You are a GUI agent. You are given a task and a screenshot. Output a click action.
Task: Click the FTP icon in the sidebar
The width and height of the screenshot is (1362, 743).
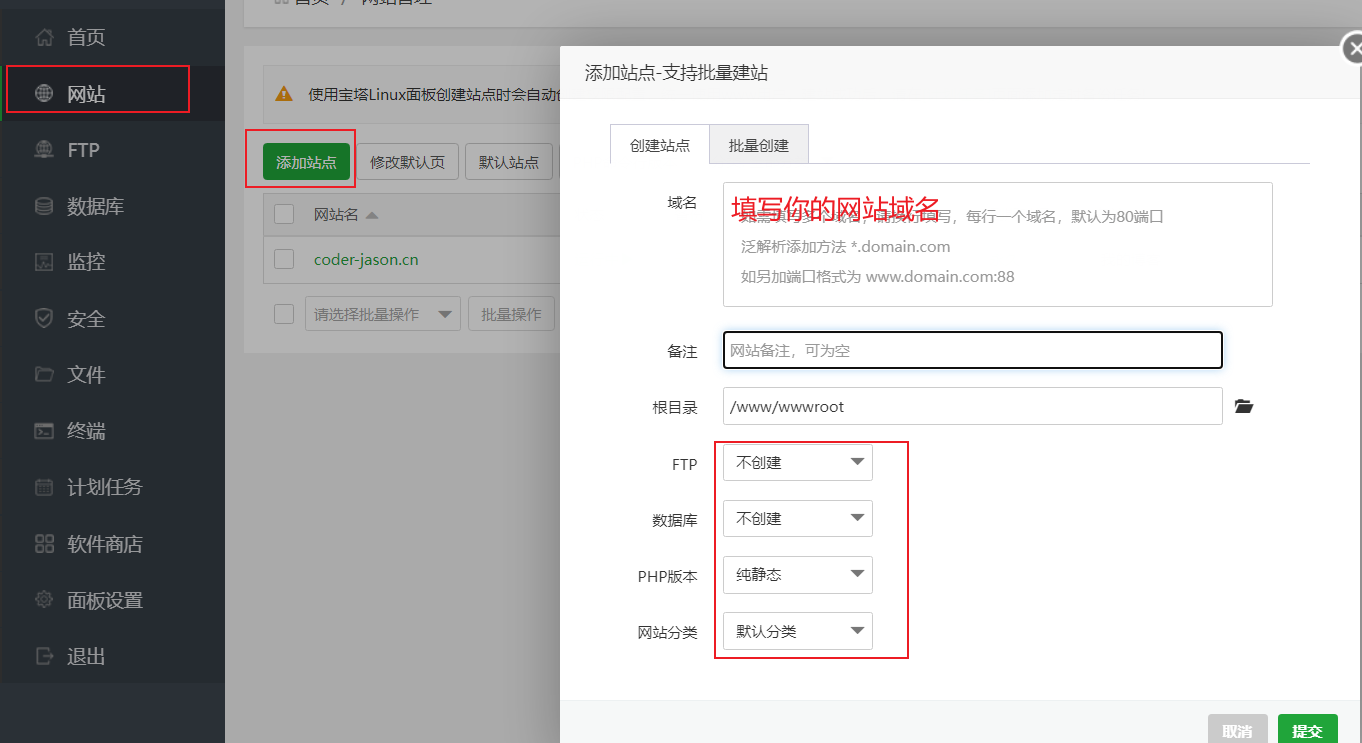coord(44,150)
